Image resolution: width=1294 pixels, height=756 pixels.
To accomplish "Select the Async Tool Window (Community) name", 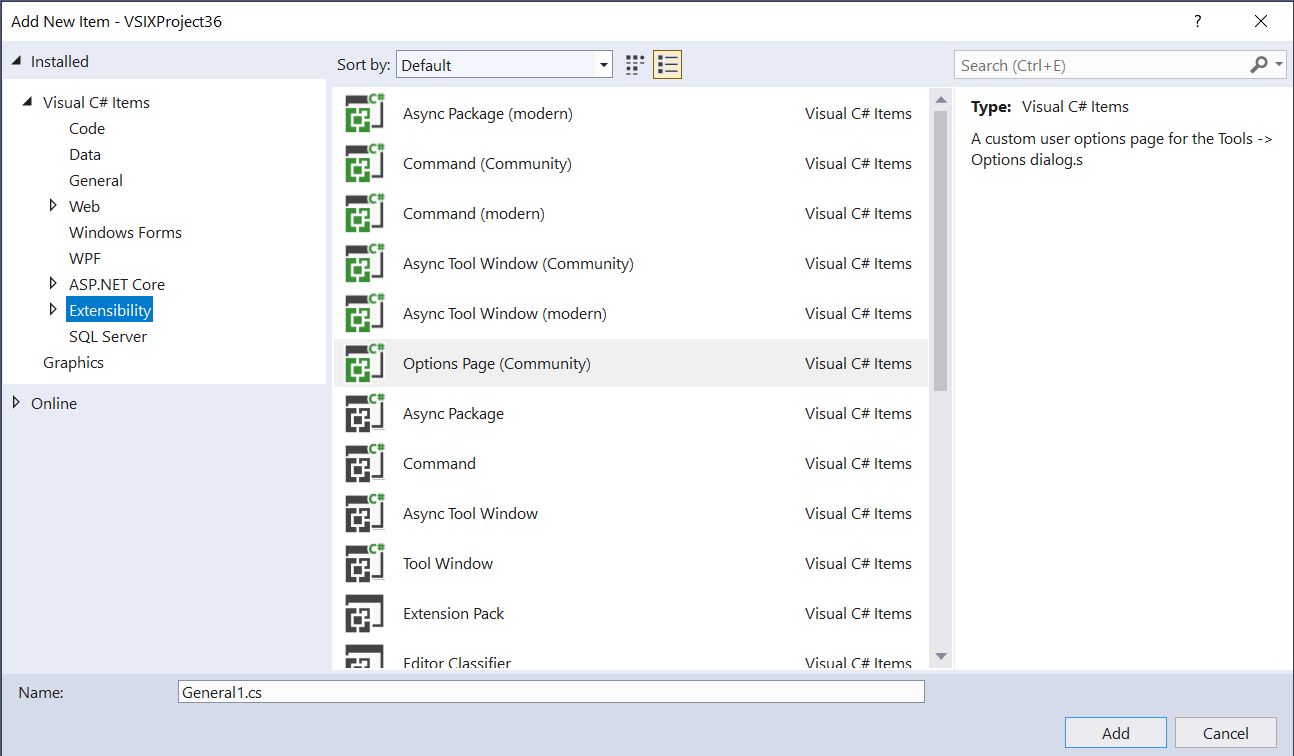I will pyautogui.click(x=518, y=263).
